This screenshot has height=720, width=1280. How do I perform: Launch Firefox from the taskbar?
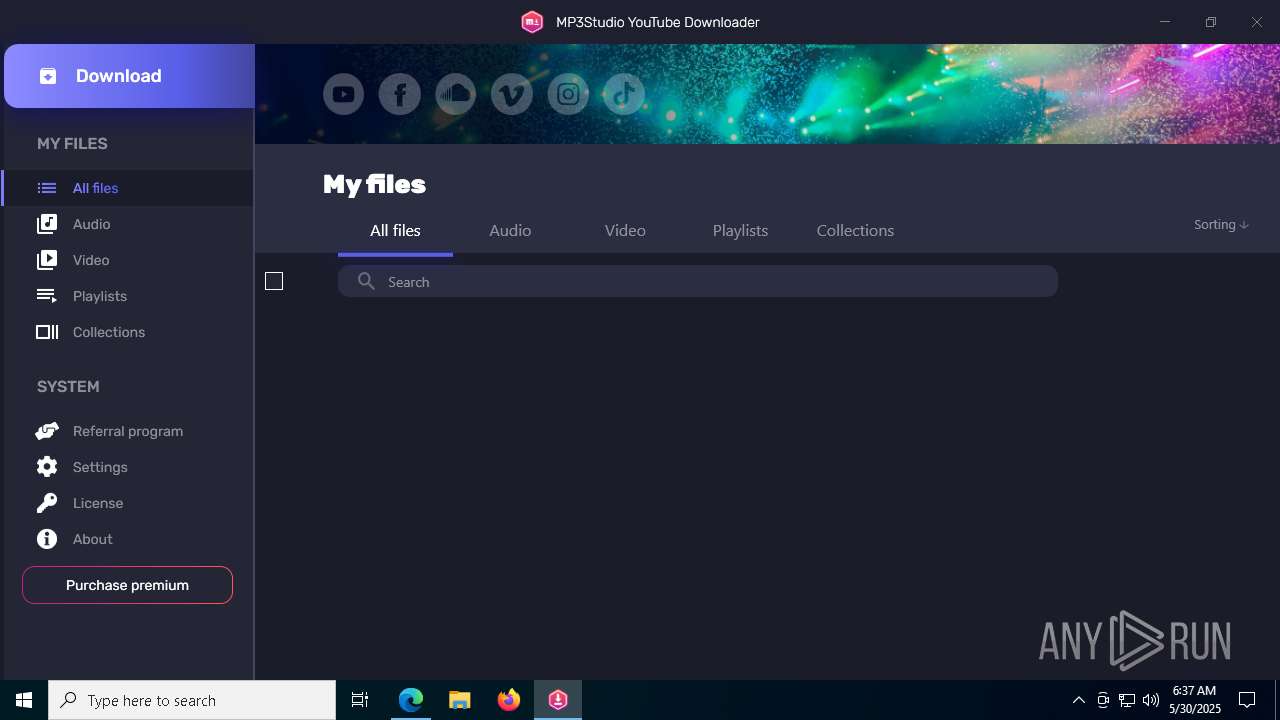pyautogui.click(x=509, y=700)
